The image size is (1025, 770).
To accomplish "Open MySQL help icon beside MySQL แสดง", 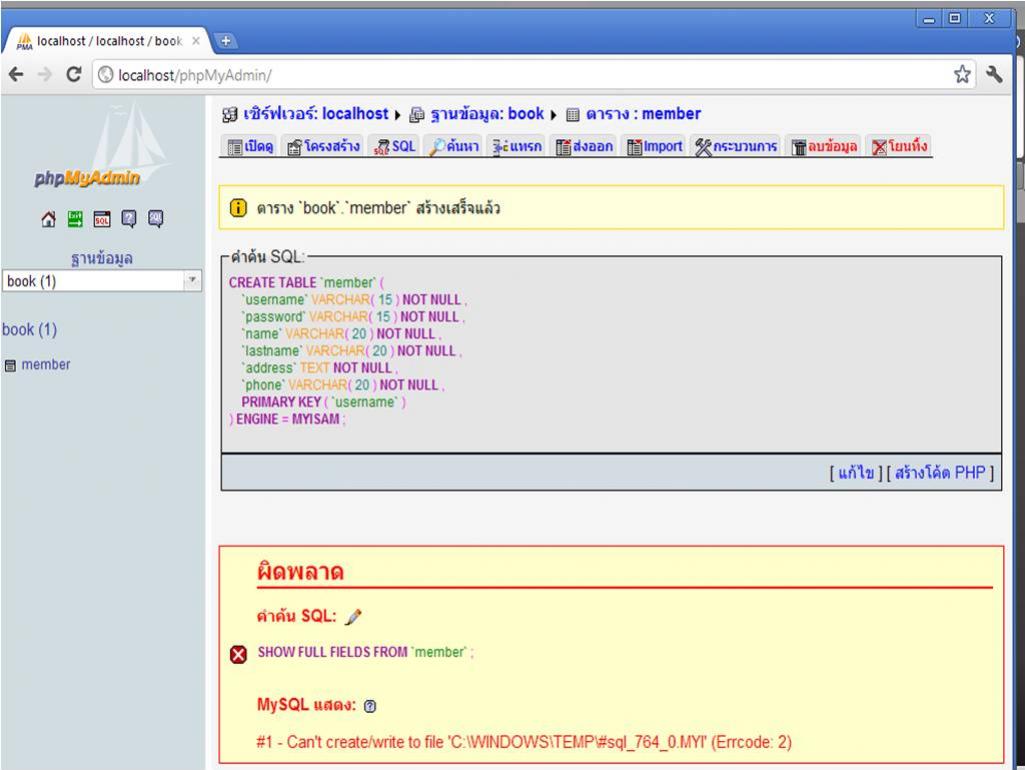I will [370, 706].
